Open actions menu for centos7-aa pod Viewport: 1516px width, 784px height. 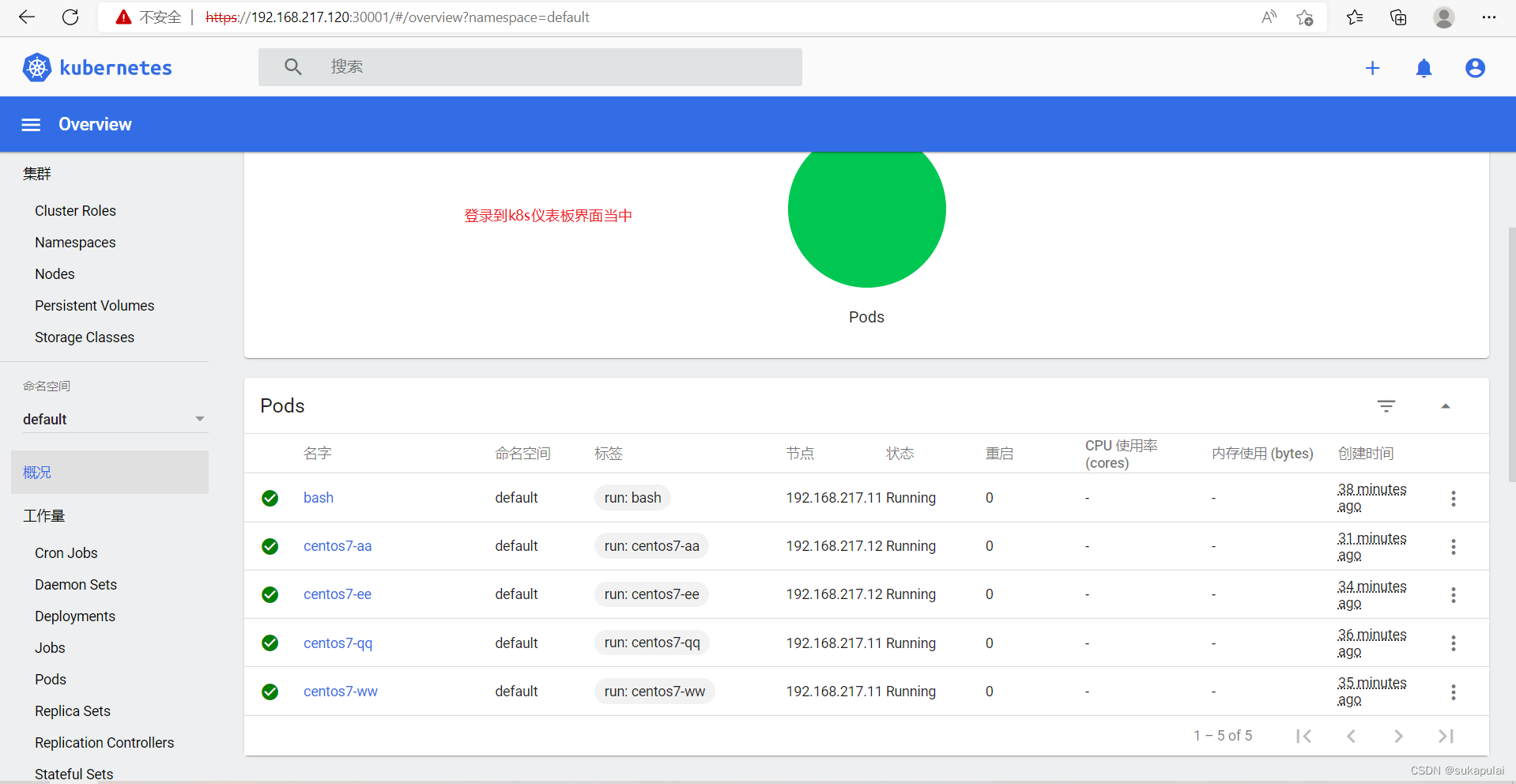click(x=1453, y=546)
